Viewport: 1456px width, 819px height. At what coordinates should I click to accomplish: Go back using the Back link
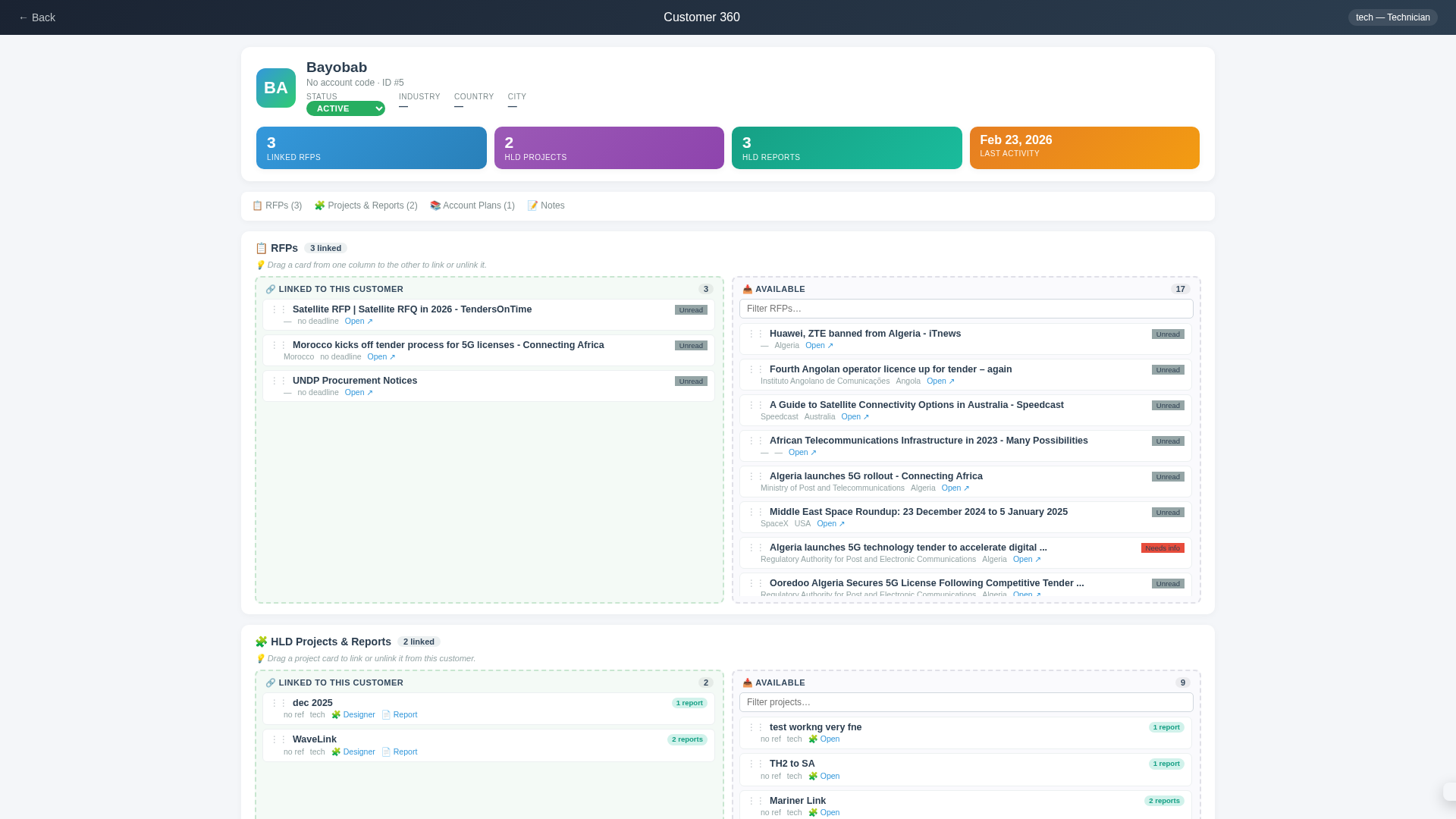click(36, 17)
